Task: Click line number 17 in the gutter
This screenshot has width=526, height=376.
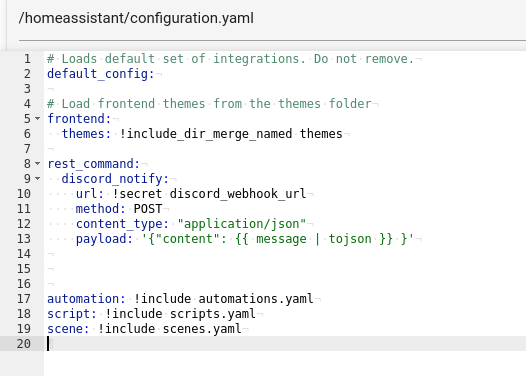Action: click(23, 299)
